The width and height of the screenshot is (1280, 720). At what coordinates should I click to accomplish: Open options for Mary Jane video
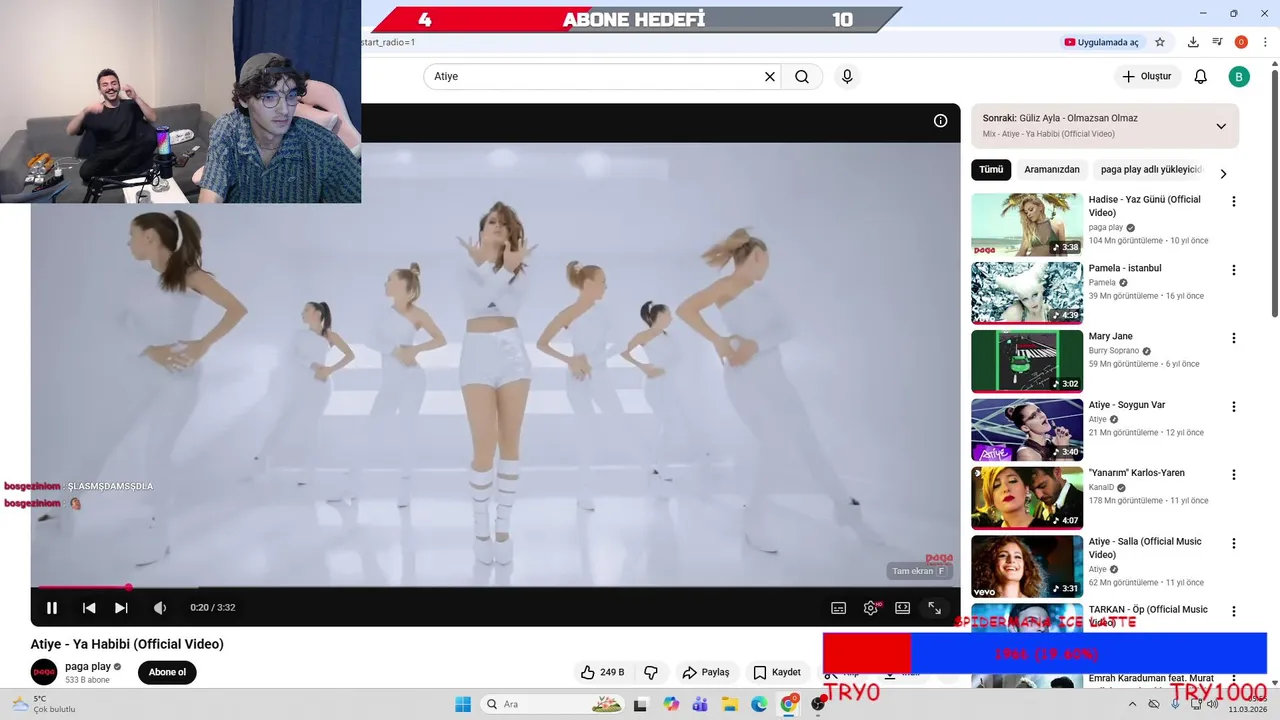pos(1233,338)
